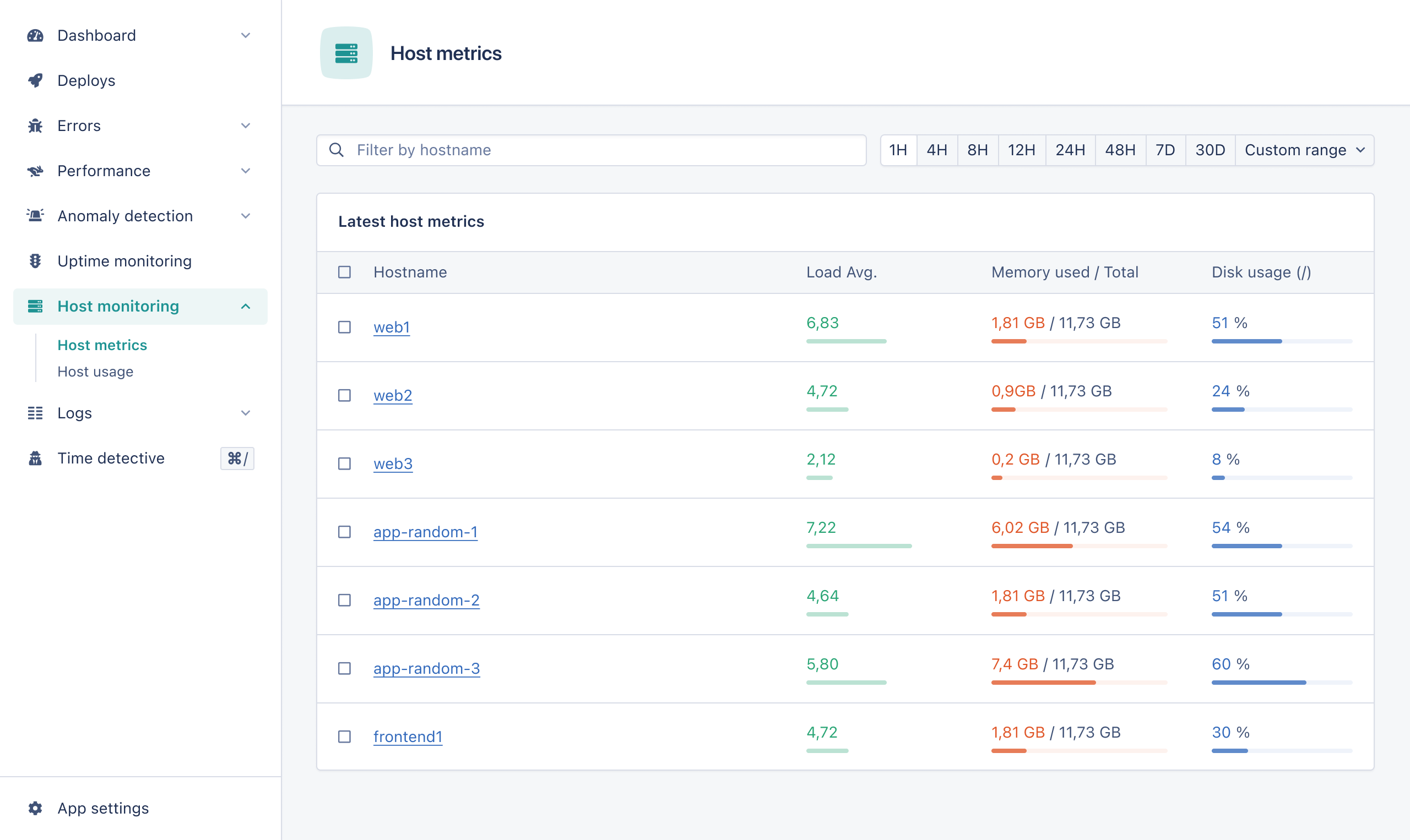Click the Errors bug icon

point(35,126)
